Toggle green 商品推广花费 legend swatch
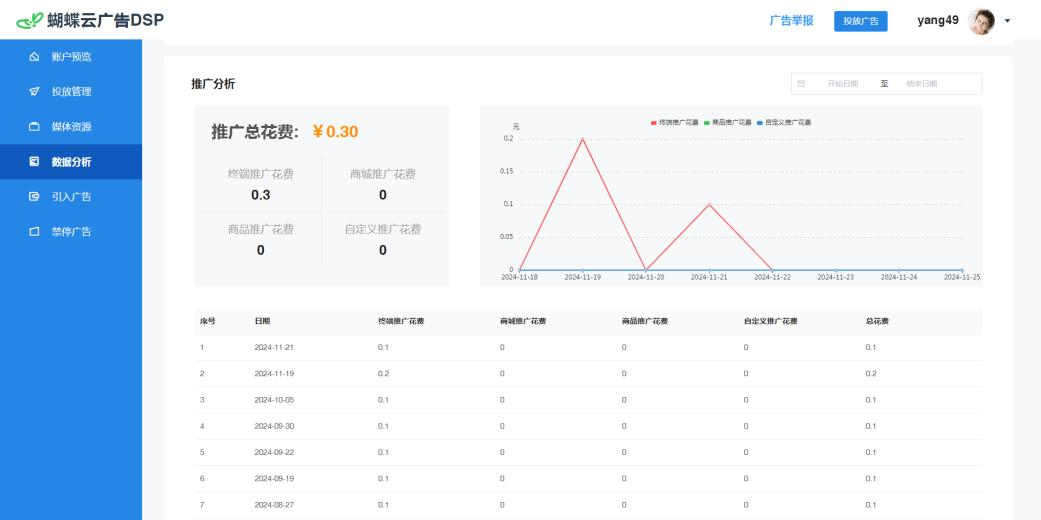The height and width of the screenshot is (520, 1041). 707,123
